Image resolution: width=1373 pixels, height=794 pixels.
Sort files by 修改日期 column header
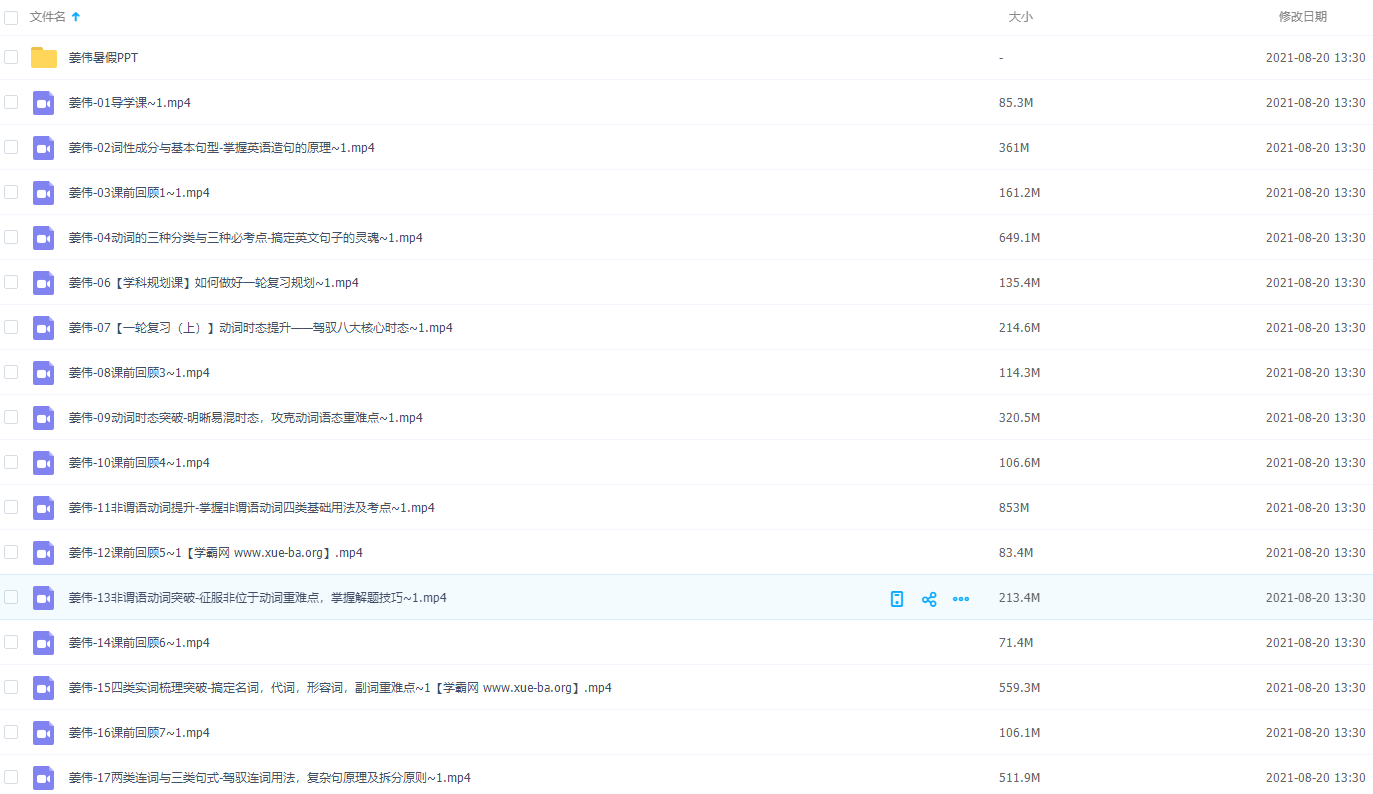tap(1302, 17)
